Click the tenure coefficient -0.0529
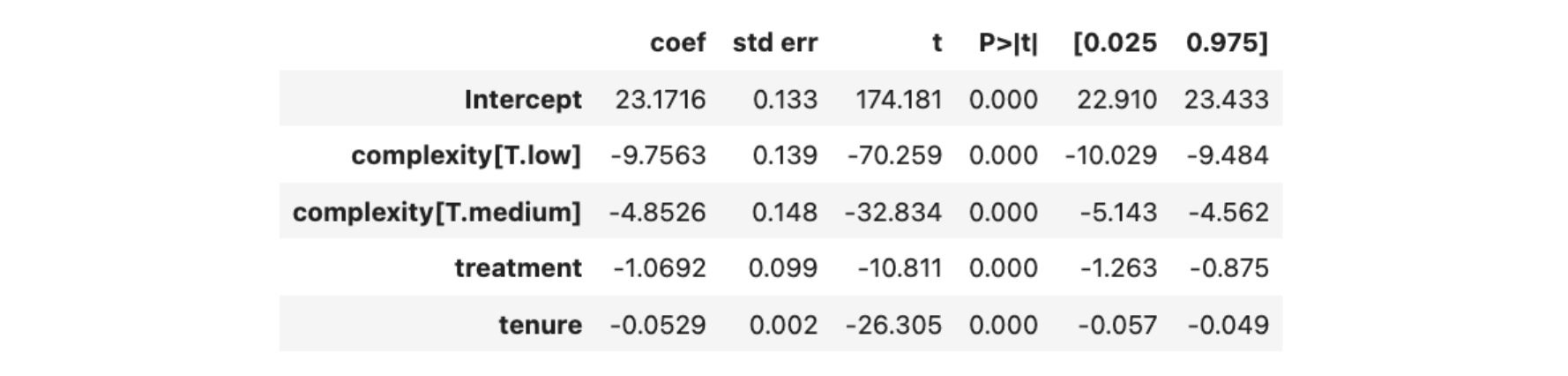The width and height of the screenshot is (1568, 376). (x=657, y=325)
